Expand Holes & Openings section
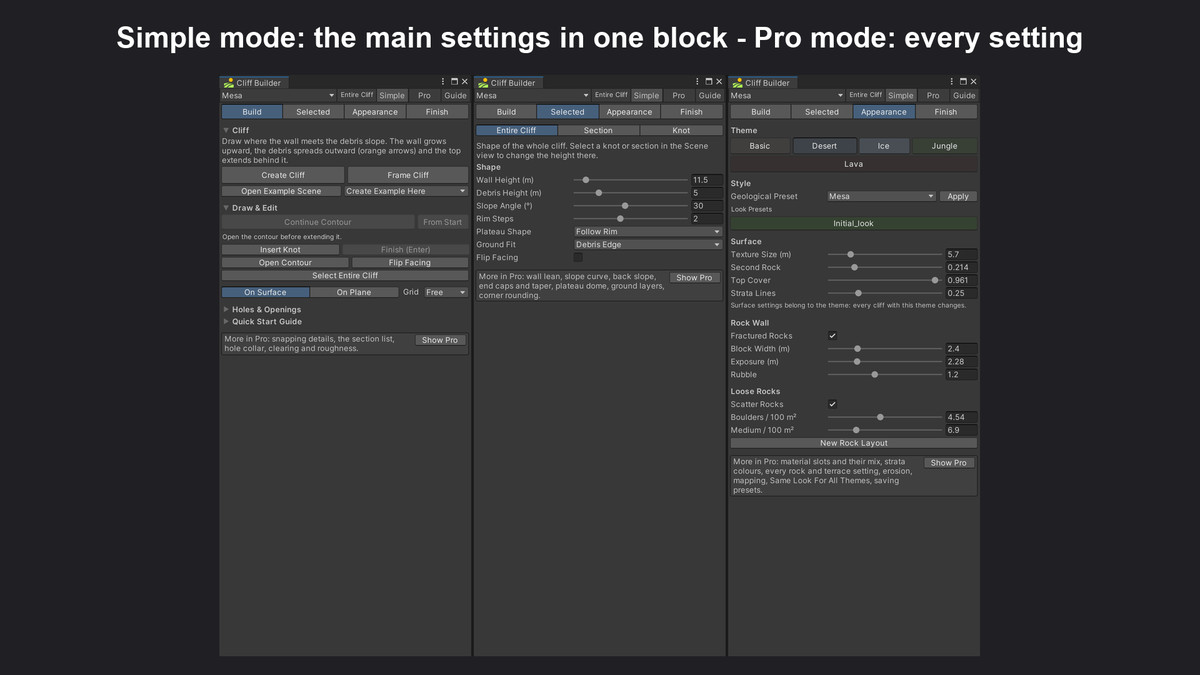This screenshot has height=675, width=1200. pos(226,310)
